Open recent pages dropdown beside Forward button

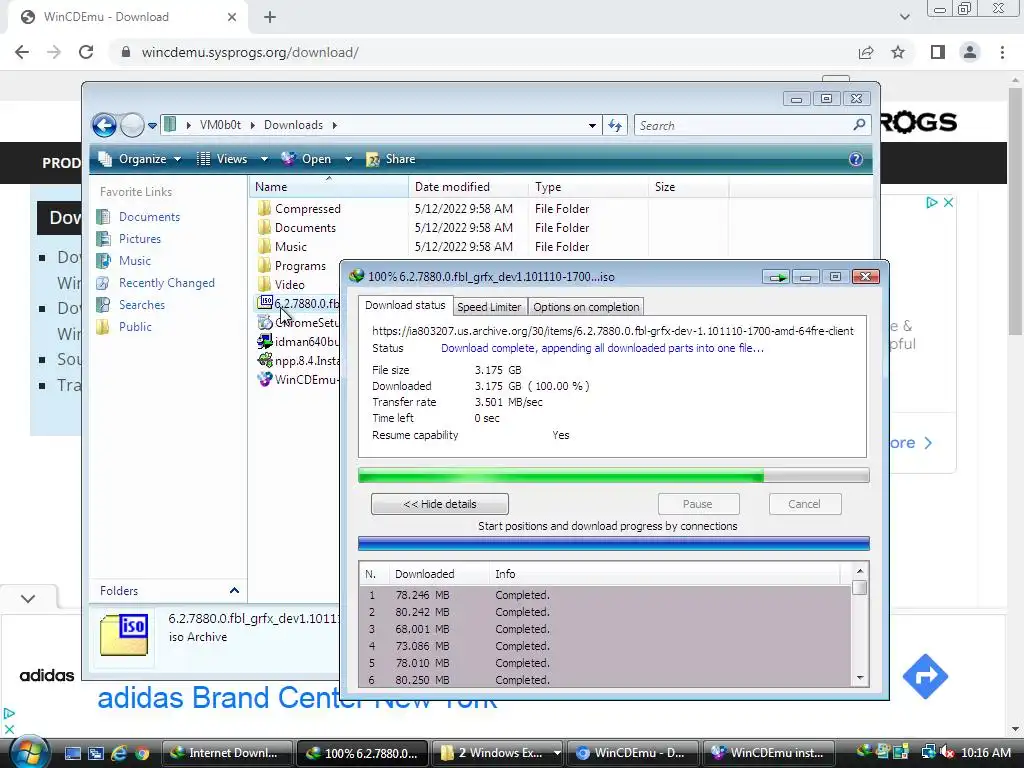pos(152,125)
